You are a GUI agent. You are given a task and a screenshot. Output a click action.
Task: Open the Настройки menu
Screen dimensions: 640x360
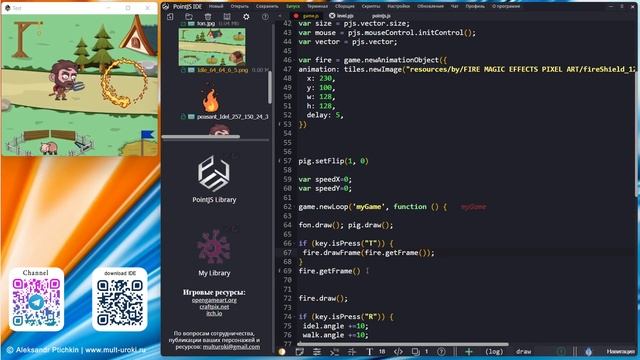(x=398, y=6)
